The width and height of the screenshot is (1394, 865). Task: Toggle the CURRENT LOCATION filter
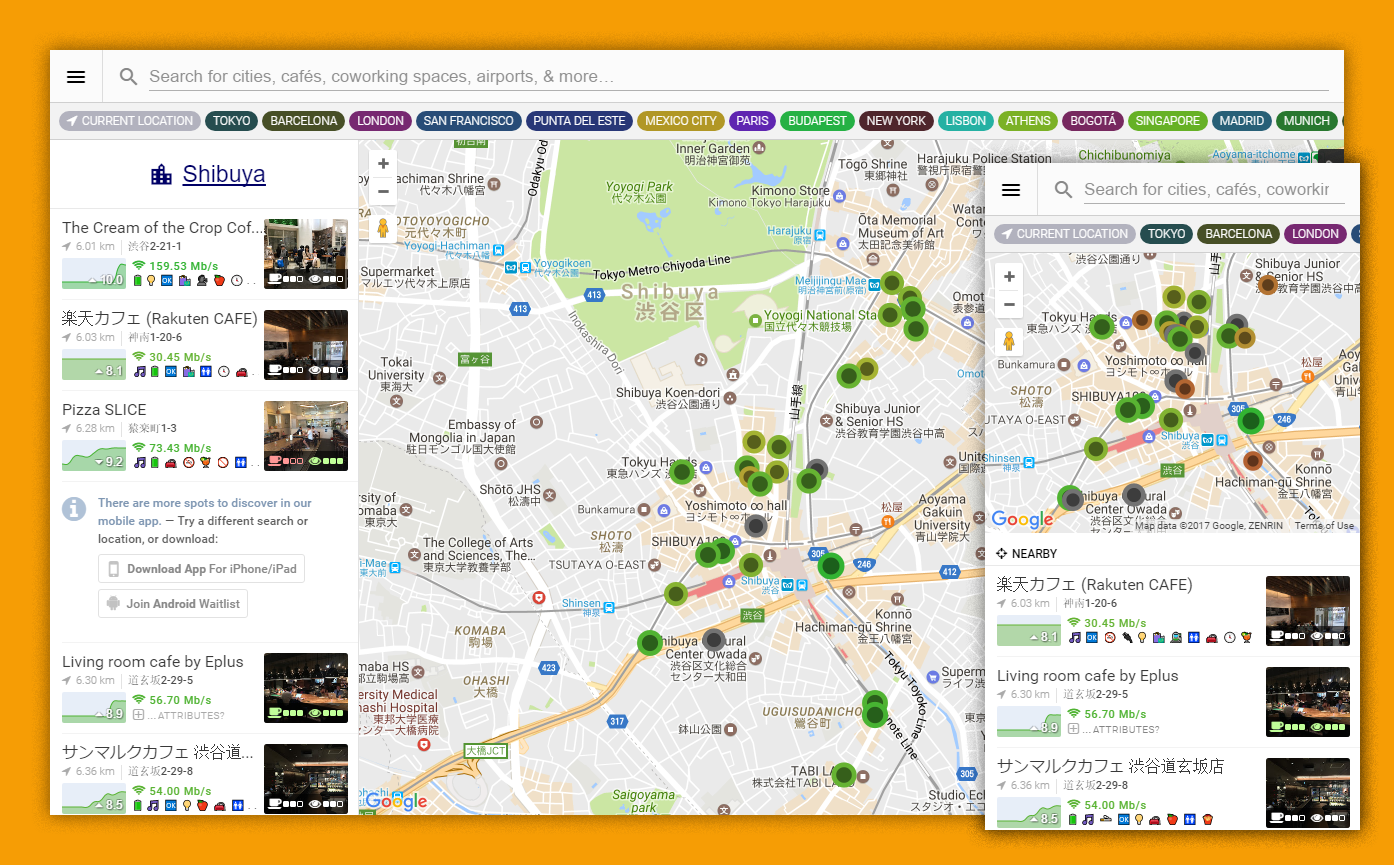[129, 120]
